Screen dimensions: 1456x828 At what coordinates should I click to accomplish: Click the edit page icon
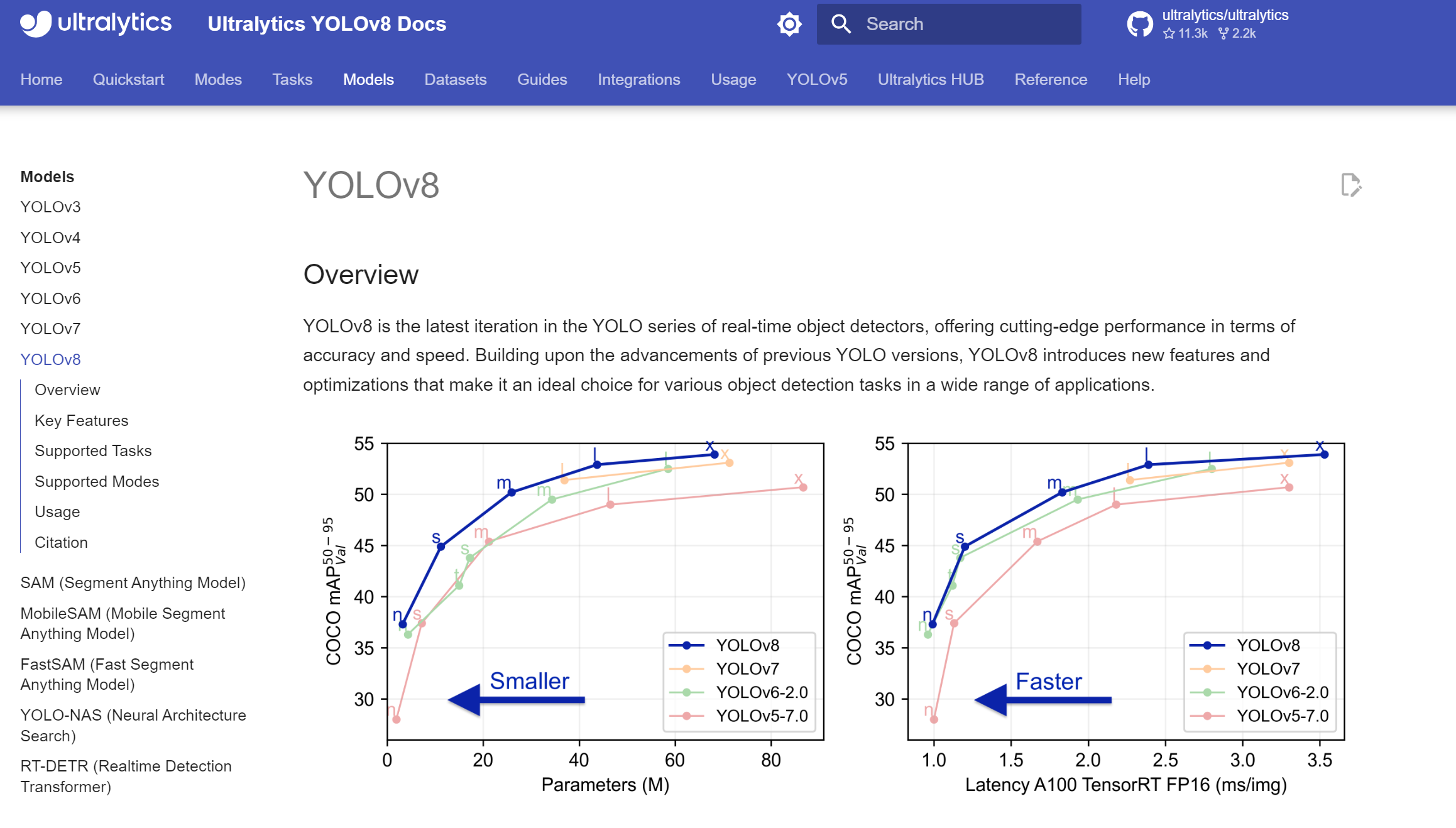[x=1350, y=185]
